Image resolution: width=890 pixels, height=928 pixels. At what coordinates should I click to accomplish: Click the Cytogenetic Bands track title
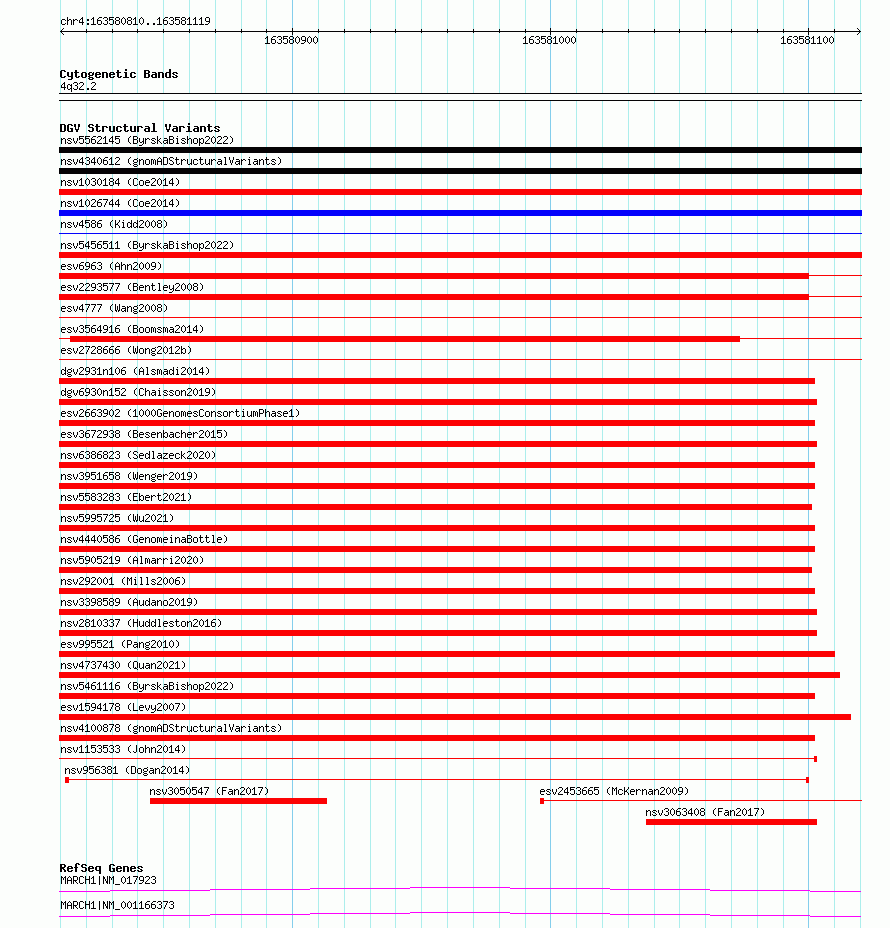[119, 74]
